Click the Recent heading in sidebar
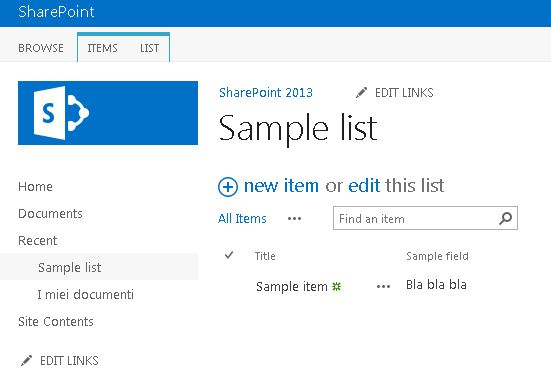551x376 pixels. (38, 241)
